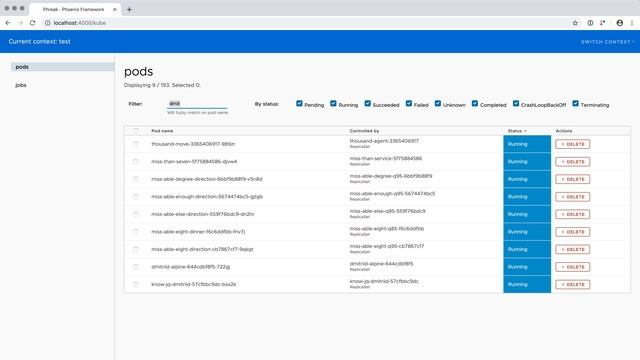Click the Controlled by column header
This screenshot has height=360, width=640.
[364, 131]
